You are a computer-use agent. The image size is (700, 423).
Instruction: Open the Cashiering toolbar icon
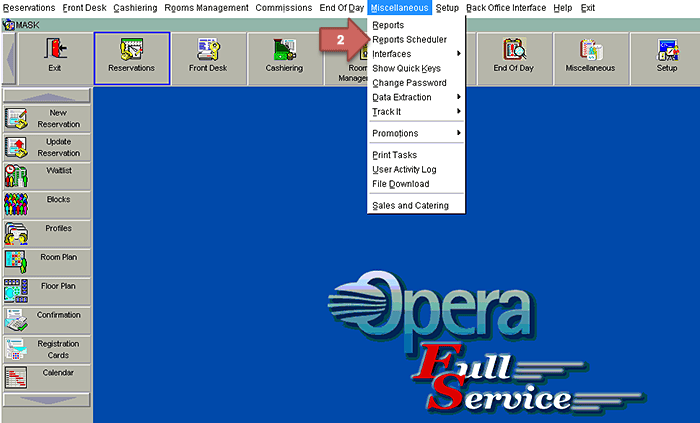[285, 57]
